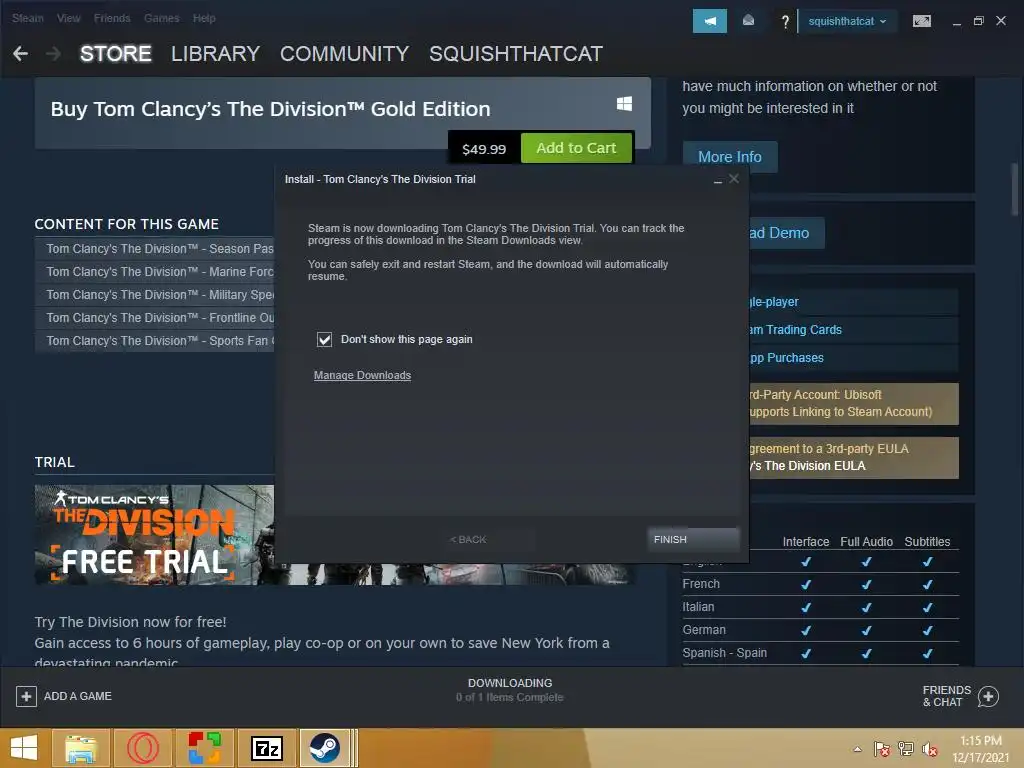Click the Italian language row
The image size is (1024, 768).
(820, 607)
